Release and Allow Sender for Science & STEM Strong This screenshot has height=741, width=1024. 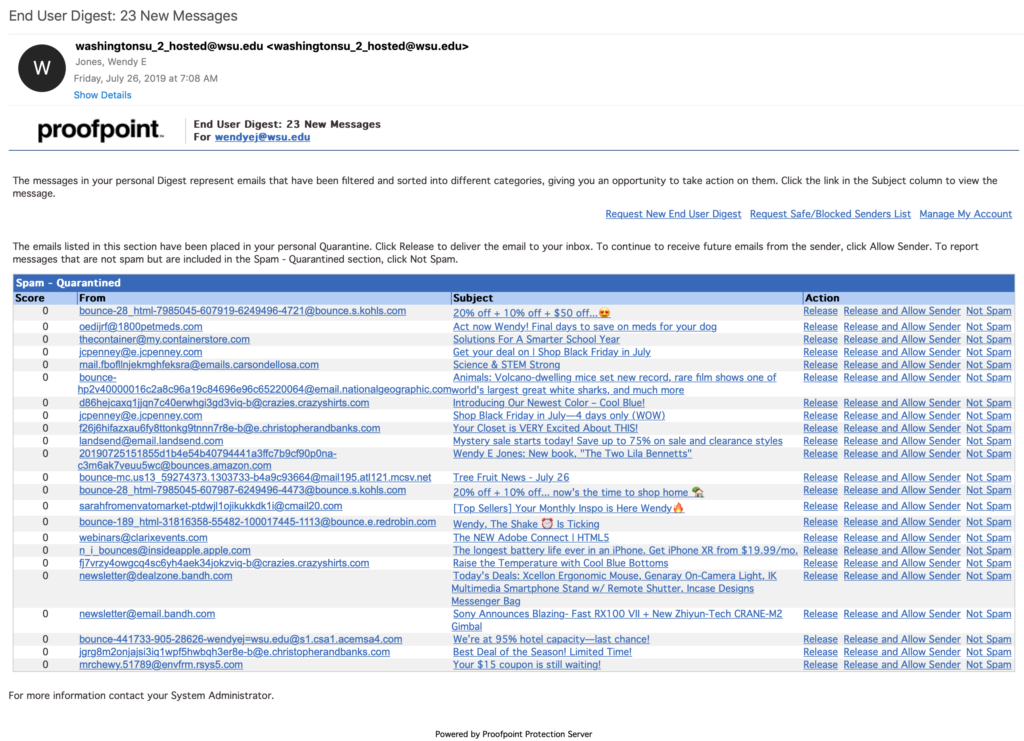point(901,365)
